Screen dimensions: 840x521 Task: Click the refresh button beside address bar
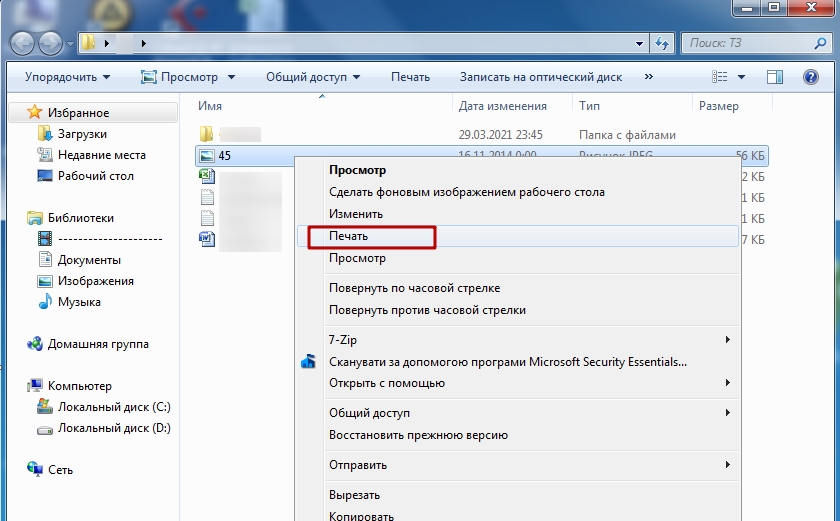(661, 44)
